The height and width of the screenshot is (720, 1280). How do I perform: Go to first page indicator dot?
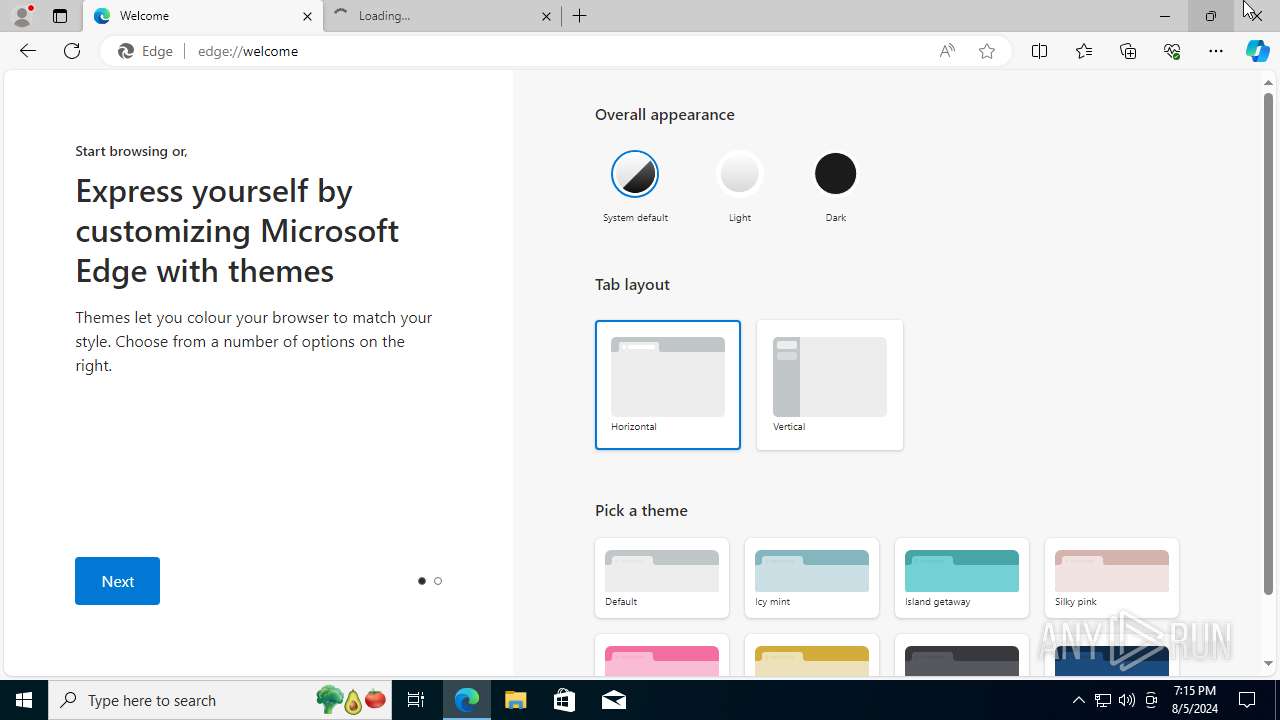[x=422, y=581]
